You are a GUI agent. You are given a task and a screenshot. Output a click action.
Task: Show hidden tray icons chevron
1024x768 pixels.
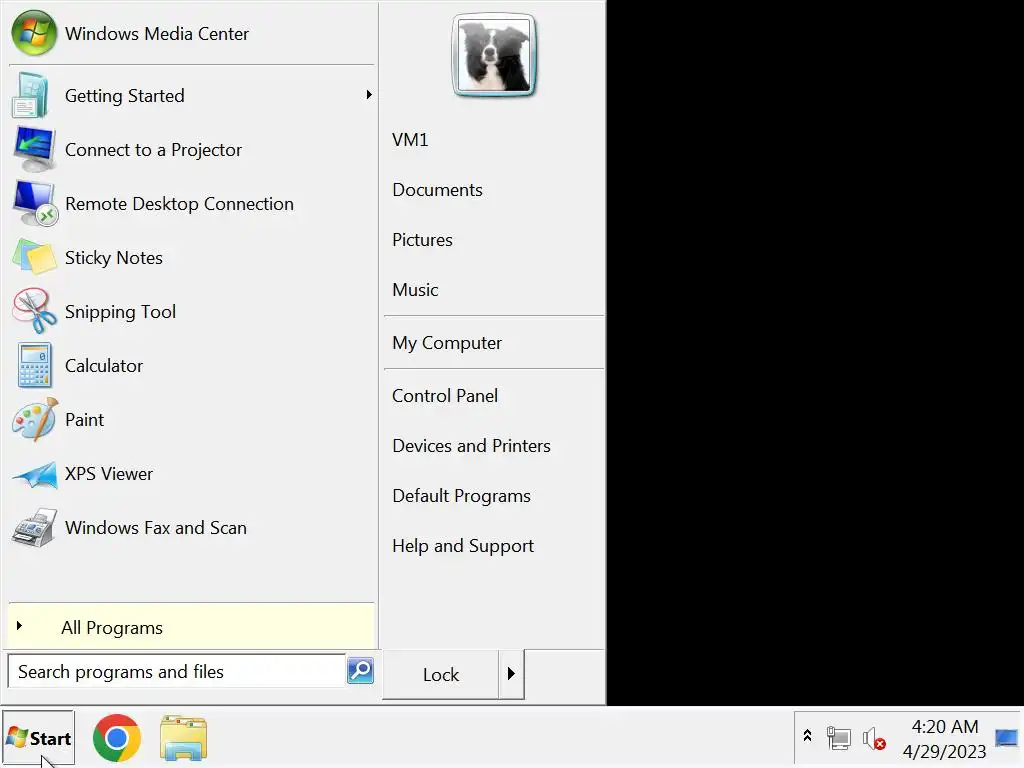pyautogui.click(x=808, y=737)
